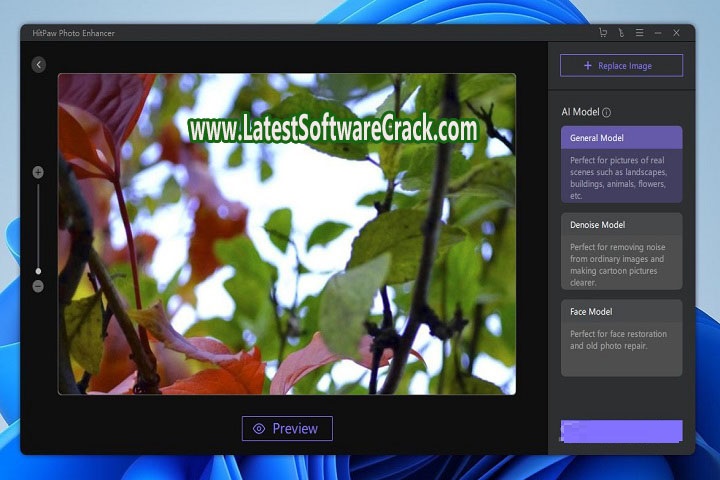The width and height of the screenshot is (720, 480).
Task: Click the zoom slider handle
Action: pyautogui.click(x=38, y=271)
